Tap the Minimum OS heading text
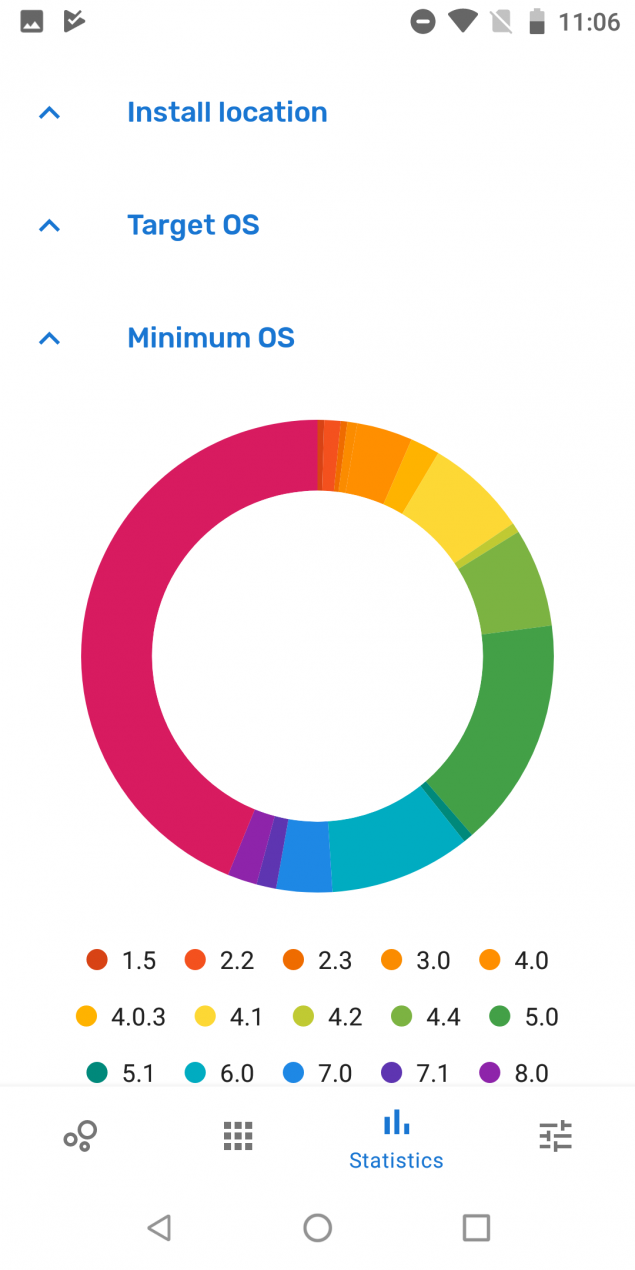 tap(210, 338)
